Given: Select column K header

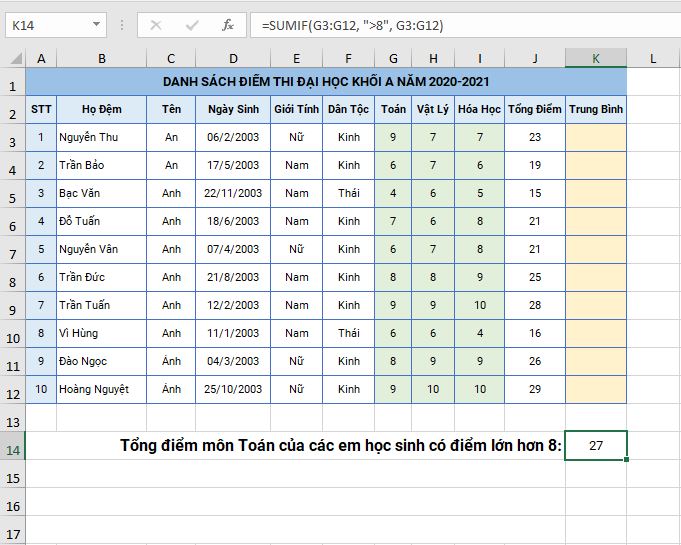Looking at the screenshot, I should click(x=596, y=58).
